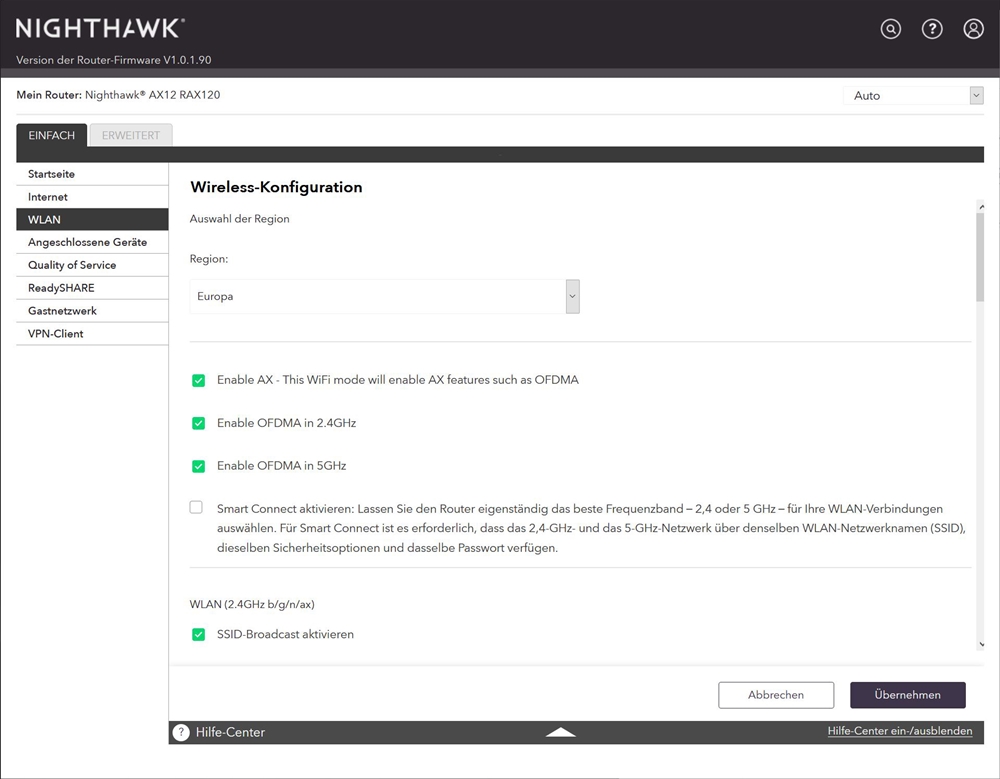Screen dimensions: 1000x779
Task: Click the search icon in header
Action: click(890, 29)
